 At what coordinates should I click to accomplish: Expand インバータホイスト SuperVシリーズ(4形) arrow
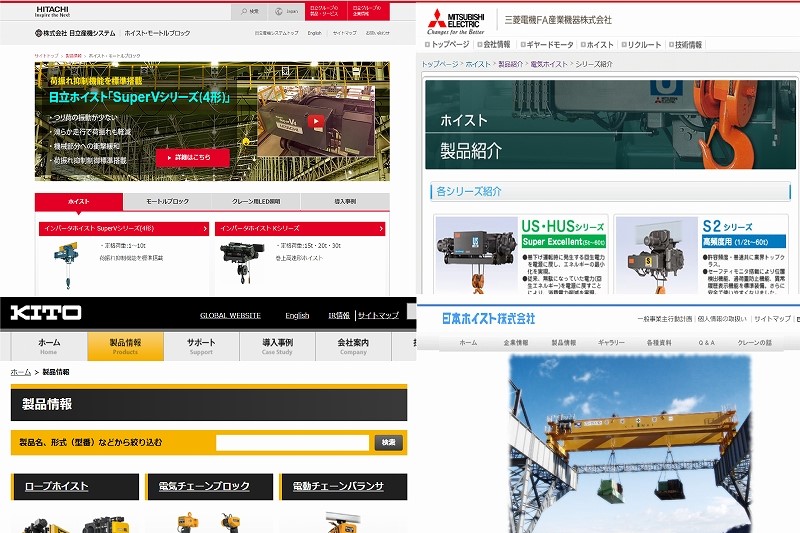(x=205, y=229)
